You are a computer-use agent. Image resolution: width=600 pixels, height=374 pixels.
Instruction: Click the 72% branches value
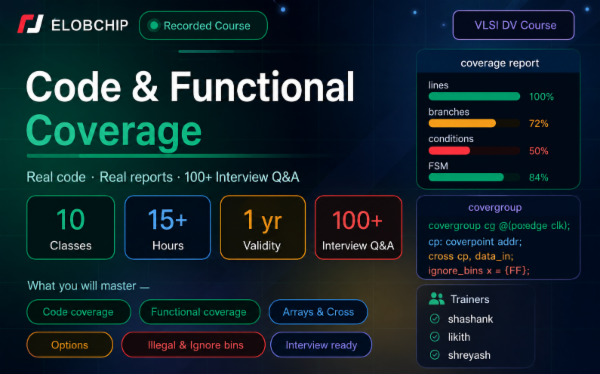(x=538, y=124)
